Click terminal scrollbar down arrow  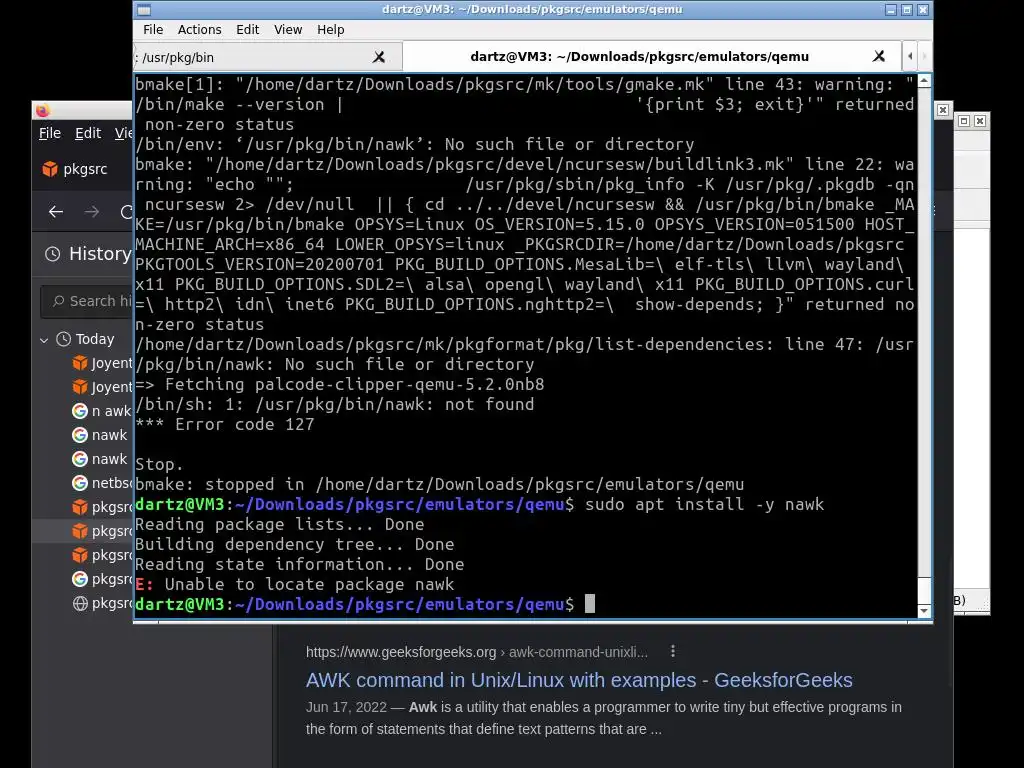click(924, 611)
